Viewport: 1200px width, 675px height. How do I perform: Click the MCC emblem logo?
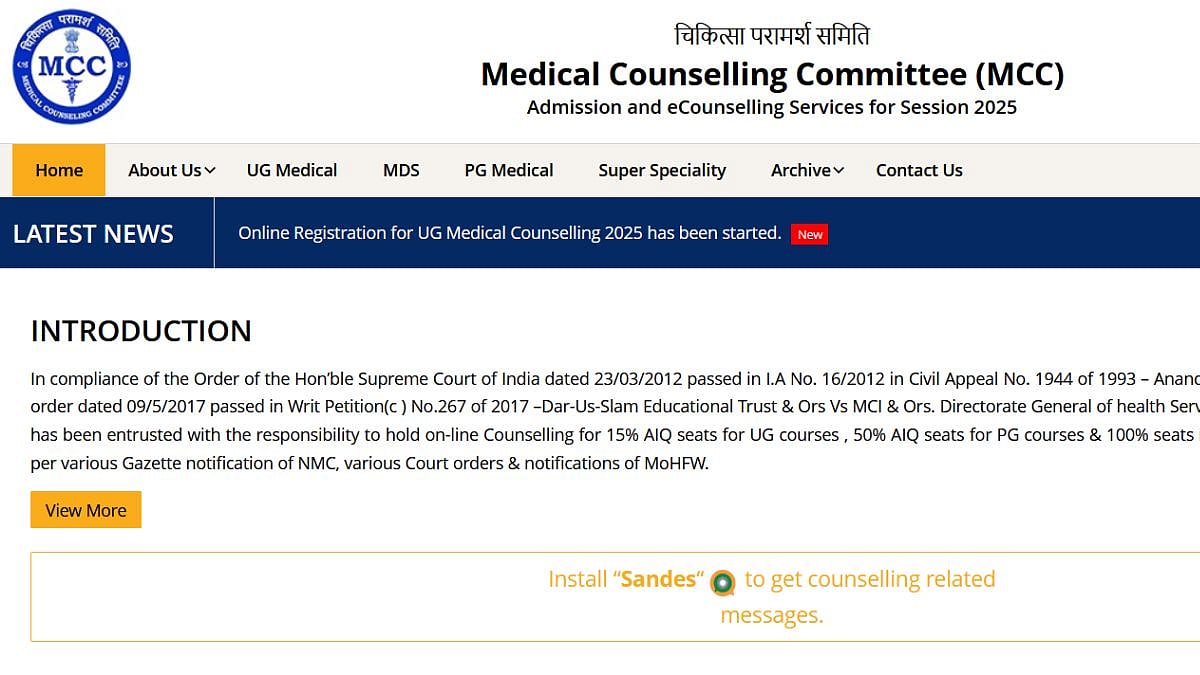(71, 65)
